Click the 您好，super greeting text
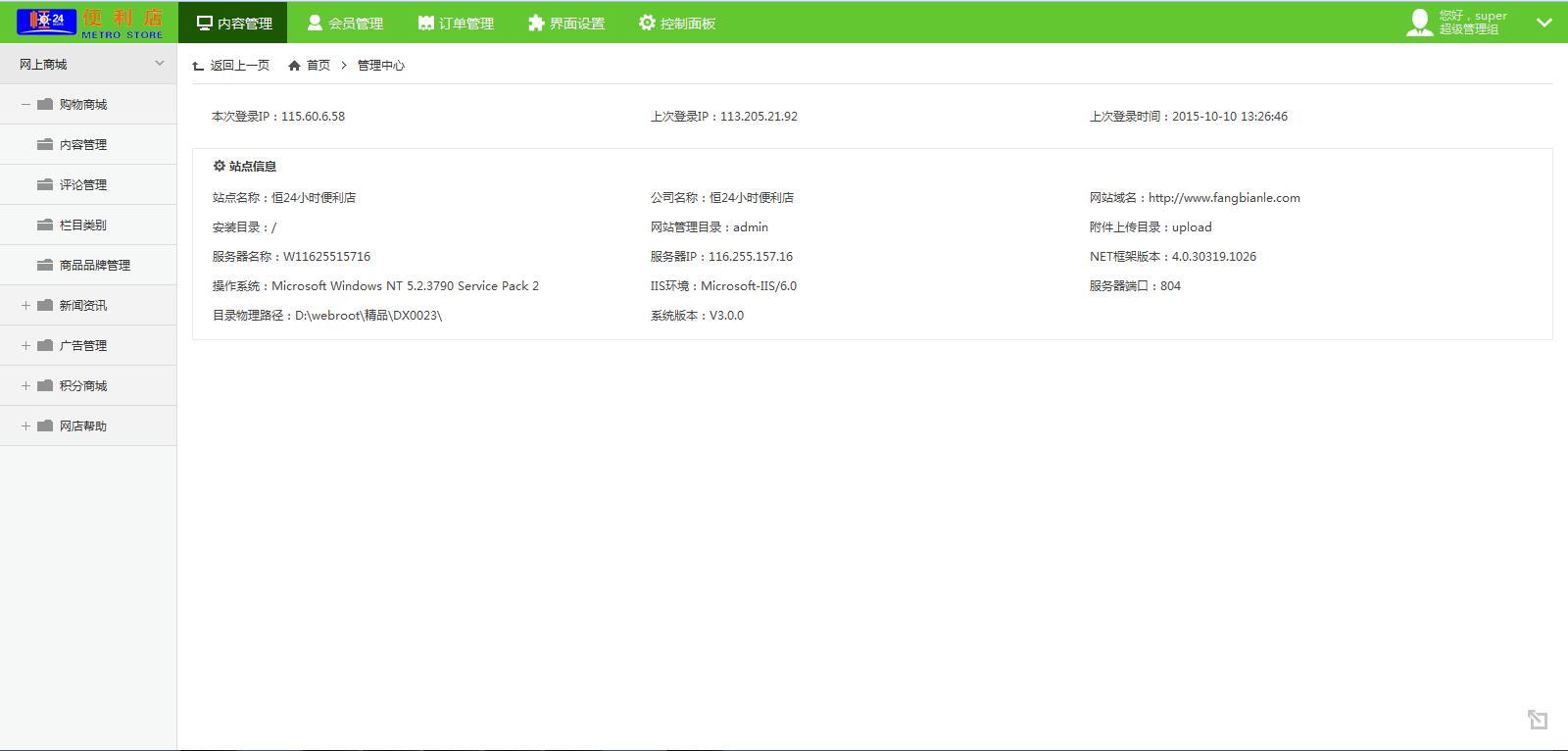Screen dimensions: 1568x751 [1473, 16]
